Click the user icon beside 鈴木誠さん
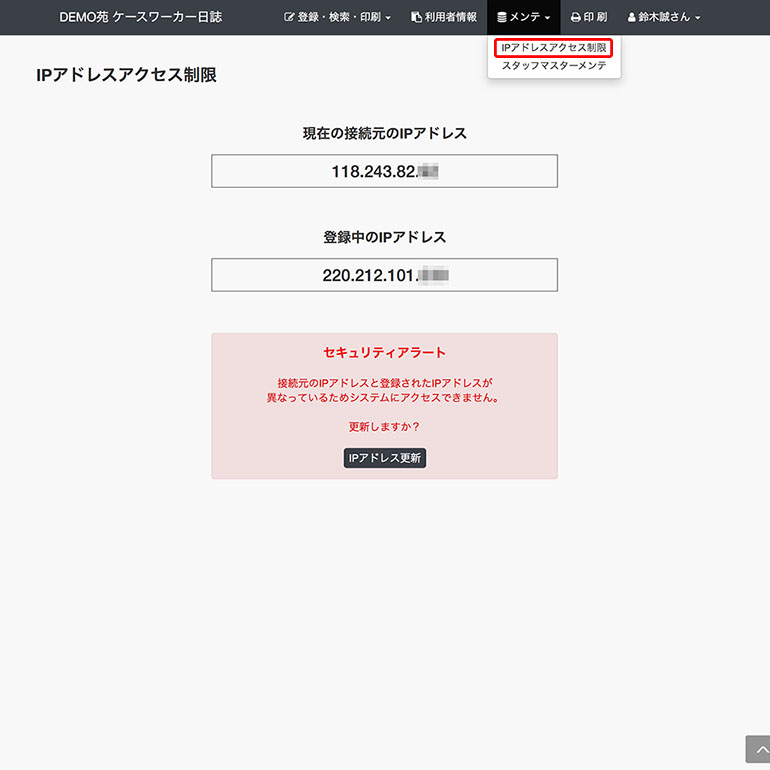 tap(632, 18)
